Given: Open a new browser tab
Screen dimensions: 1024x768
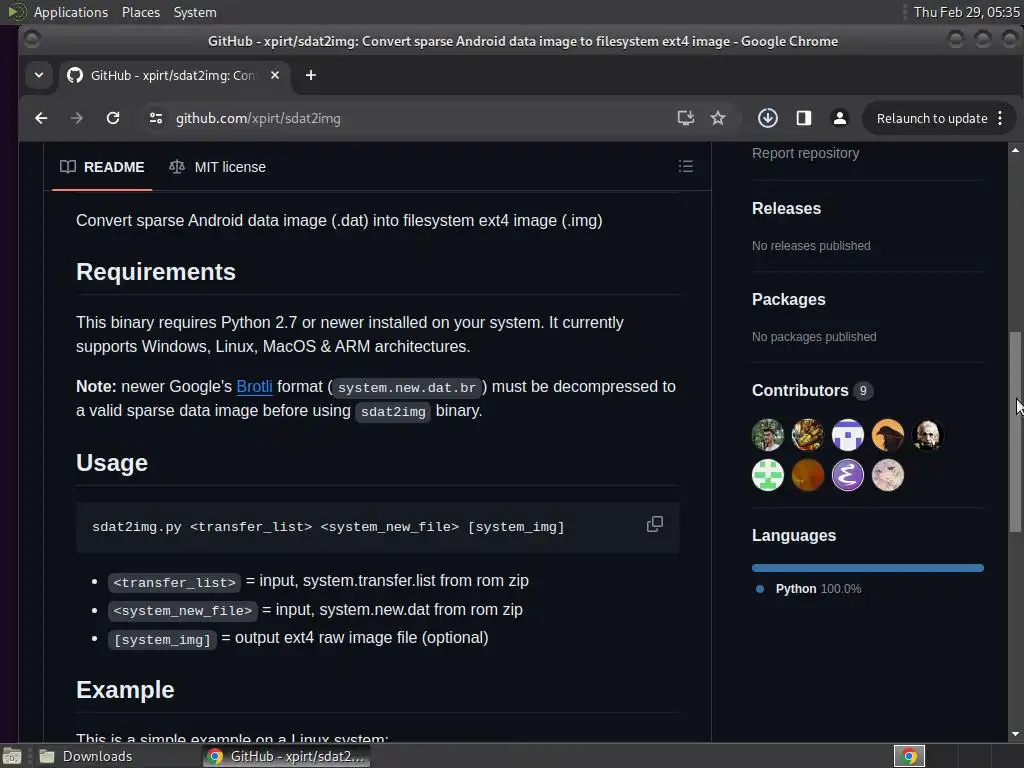Looking at the screenshot, I should point(311,75).
